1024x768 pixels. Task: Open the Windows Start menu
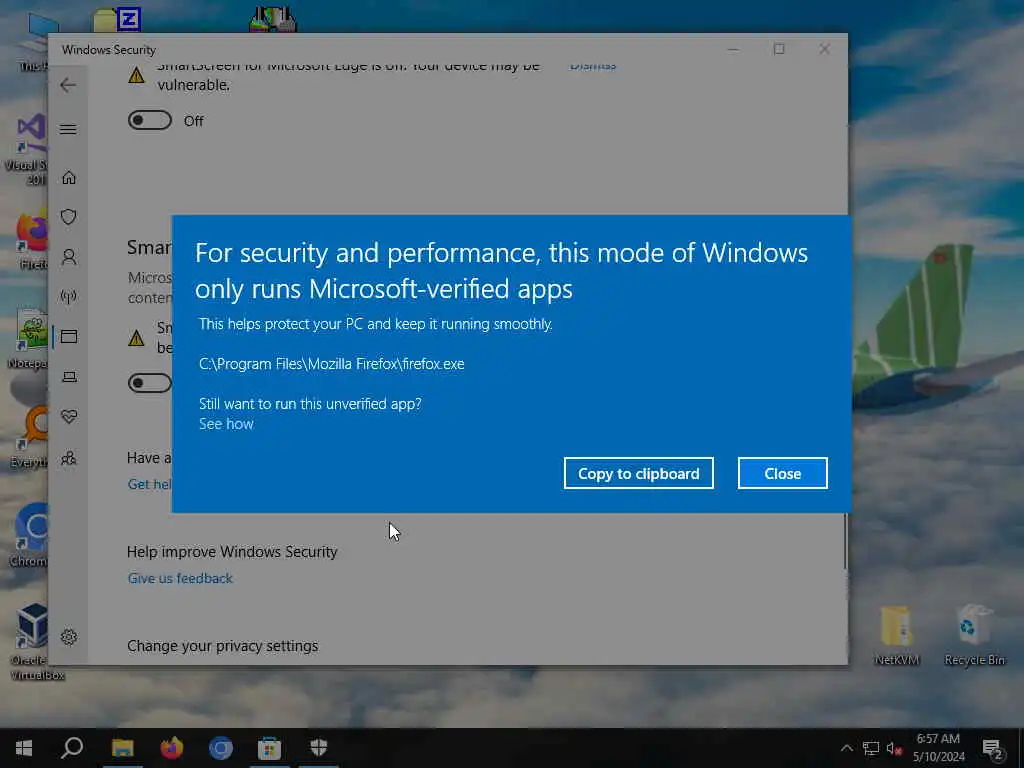(x=24, y=748)
